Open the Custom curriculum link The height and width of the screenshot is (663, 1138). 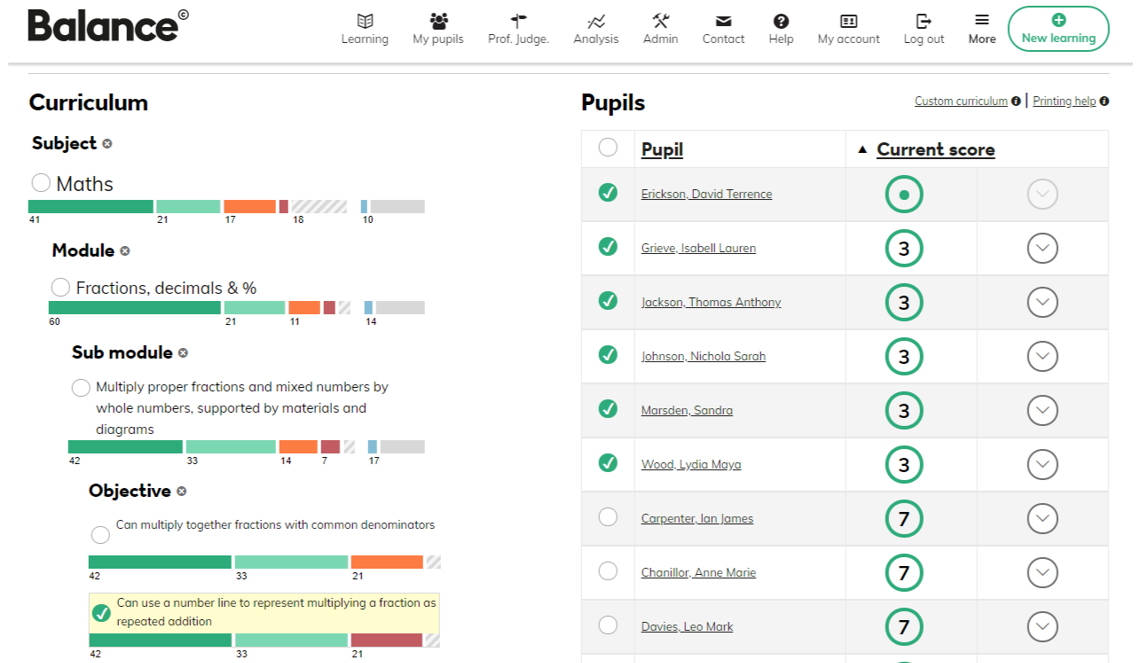pos(961,101)
